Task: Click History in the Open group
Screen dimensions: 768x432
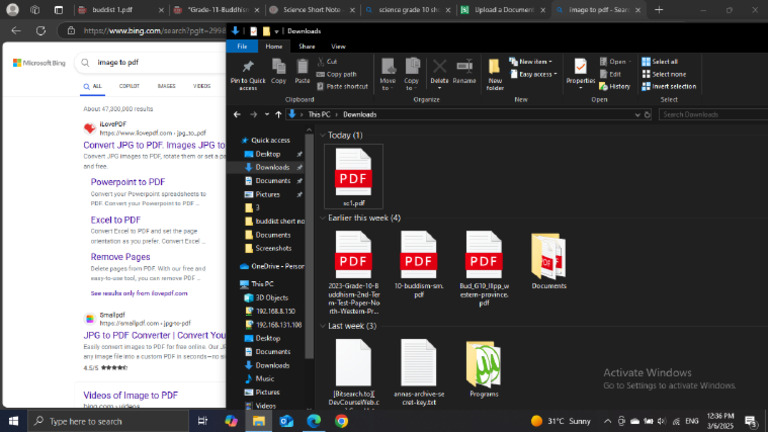Action: tap(615, 87)
